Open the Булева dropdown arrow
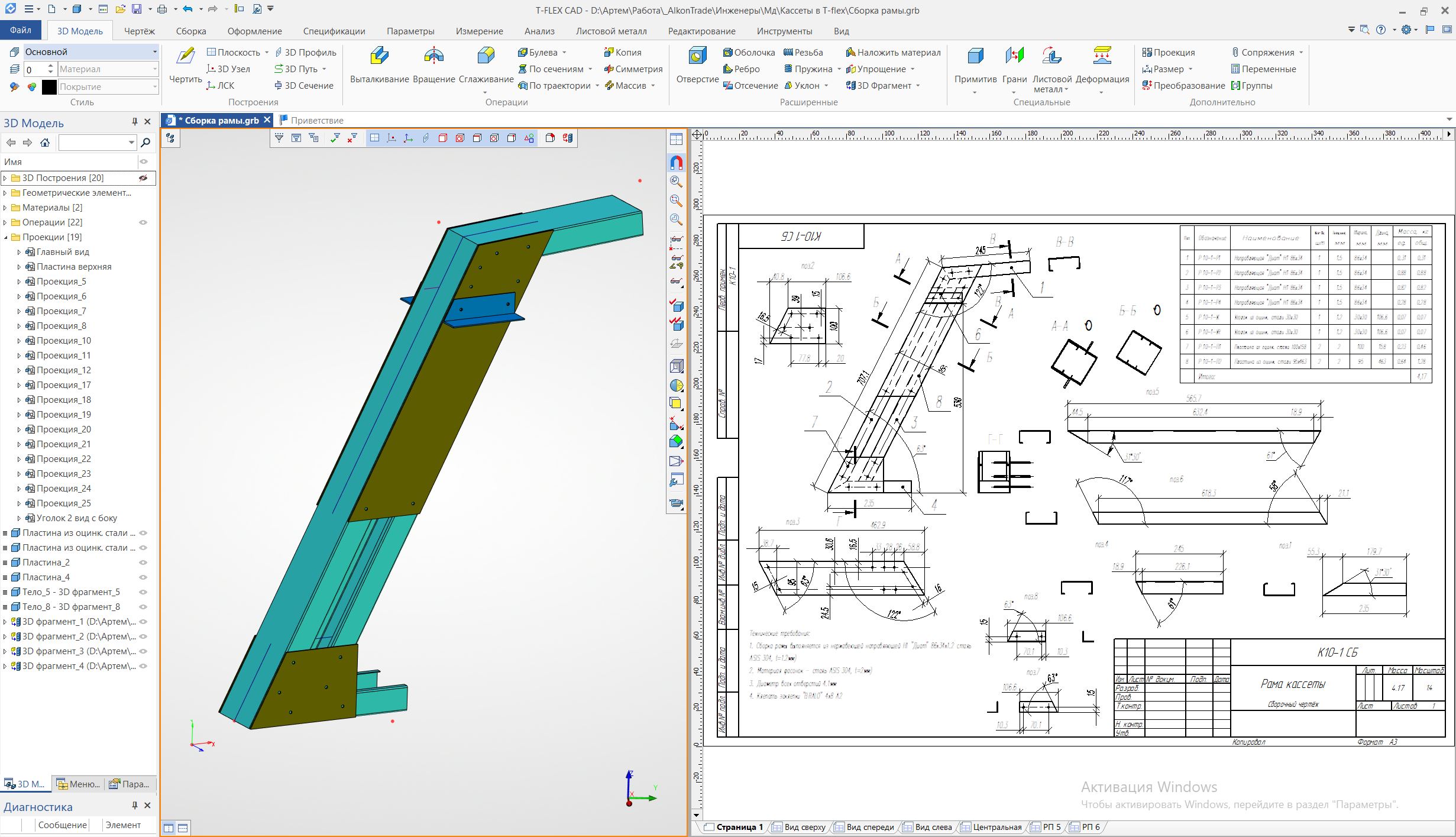The width and height of the screenshot is (1456, 837). [x=564, y=53]
